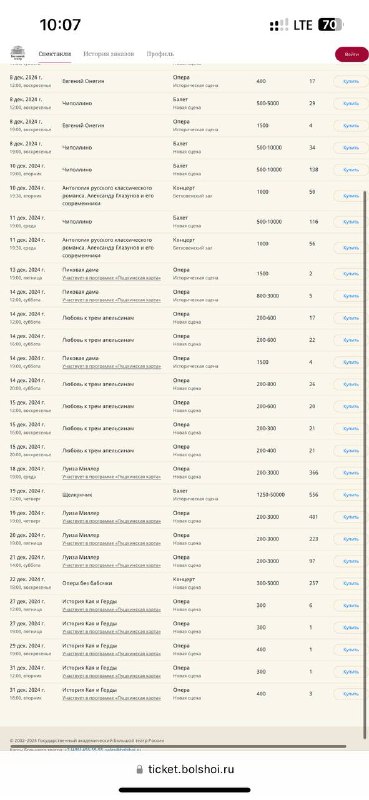Click the vertical page scrollbar

[x=364, y=459]
